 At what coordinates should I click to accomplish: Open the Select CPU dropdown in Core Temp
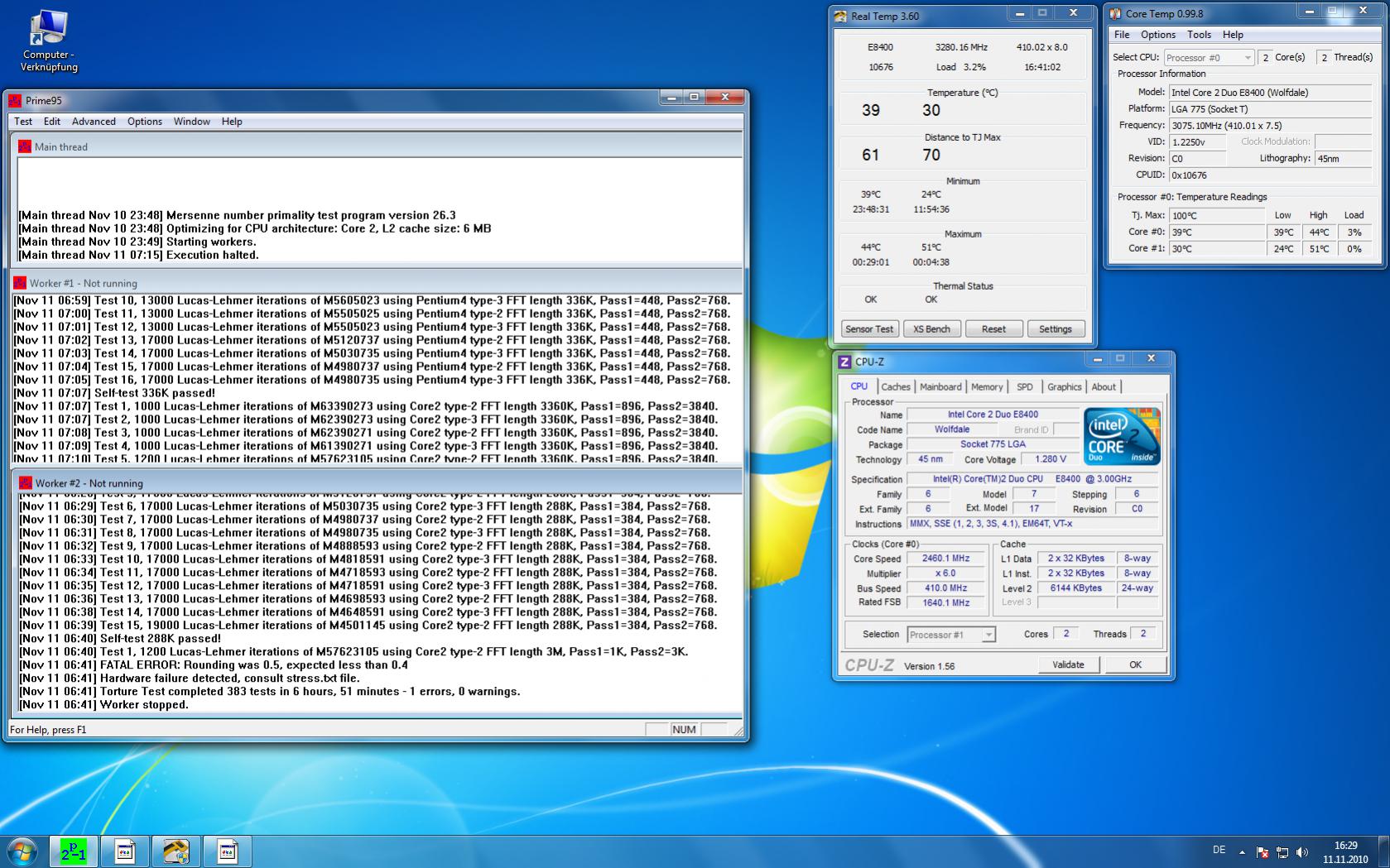click(x=1210, y=57)
